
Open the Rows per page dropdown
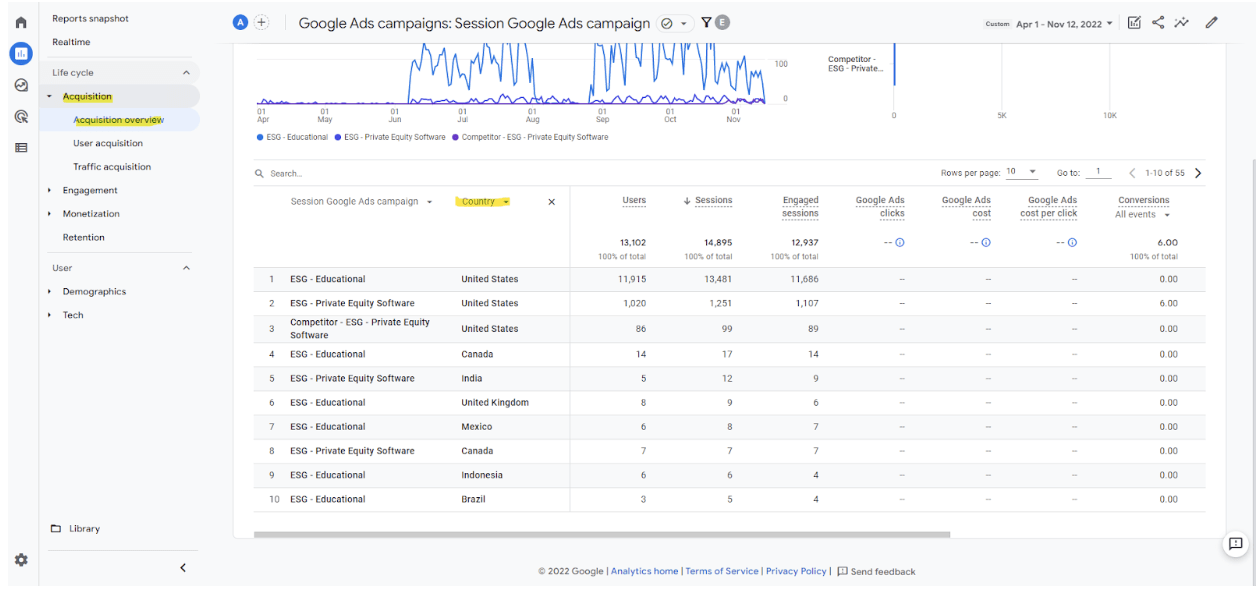[x=1021, y=172]
